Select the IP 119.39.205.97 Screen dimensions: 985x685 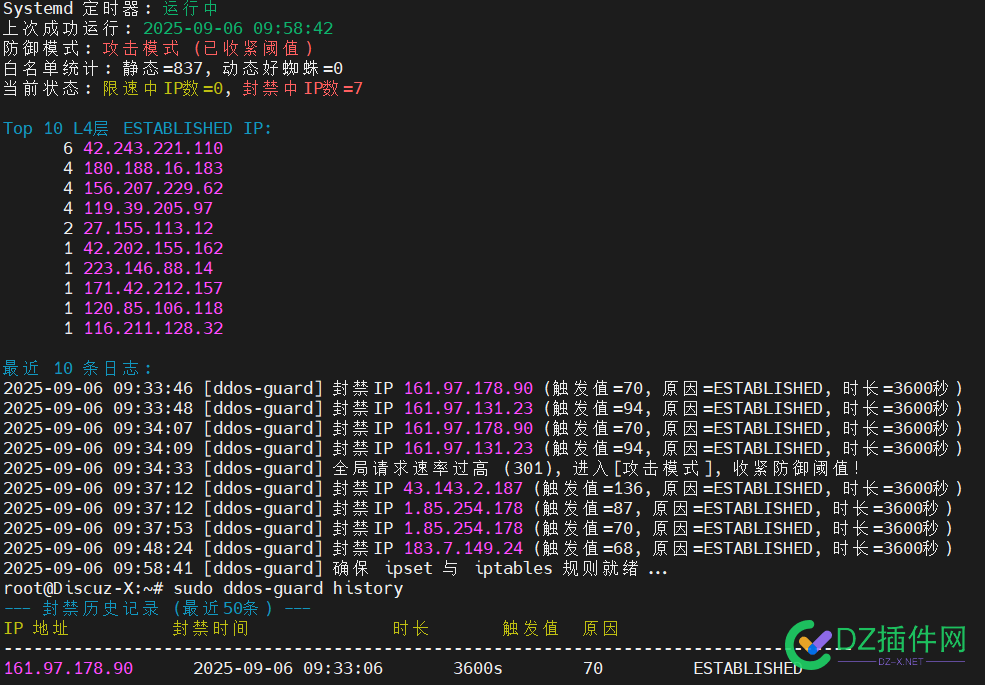(148, 208)
